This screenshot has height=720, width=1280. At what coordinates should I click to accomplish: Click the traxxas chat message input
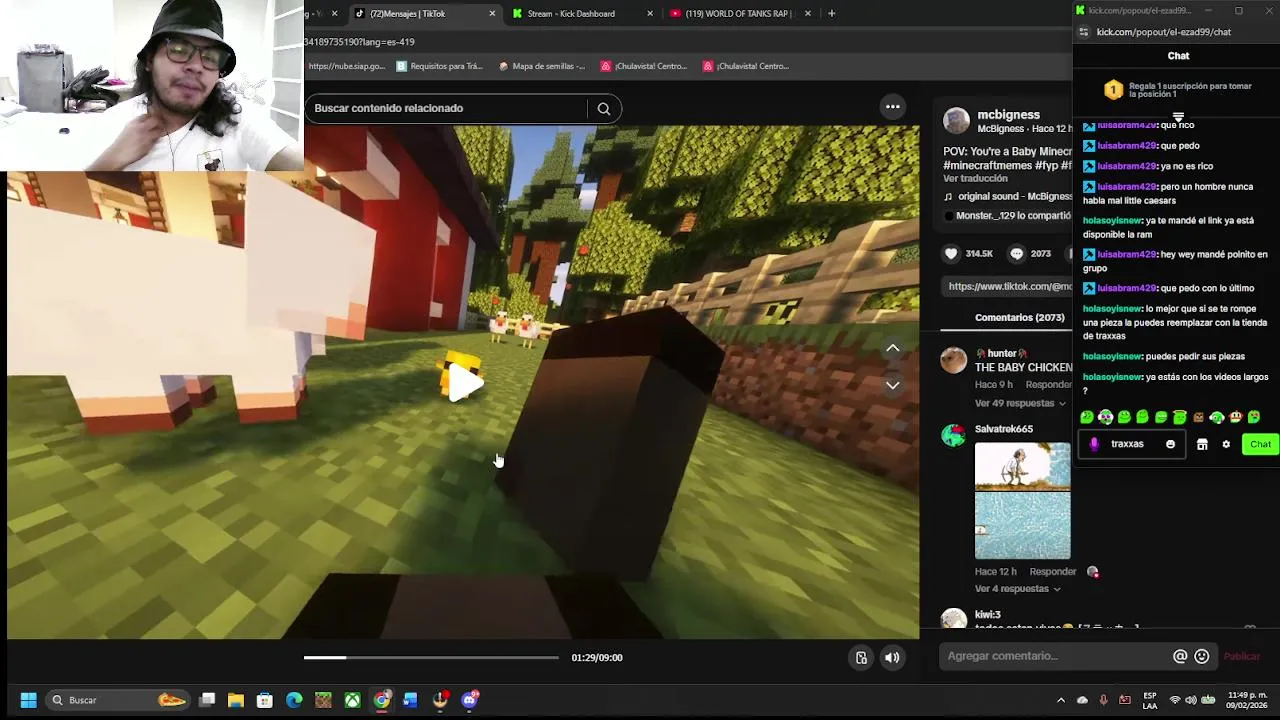1130,445
